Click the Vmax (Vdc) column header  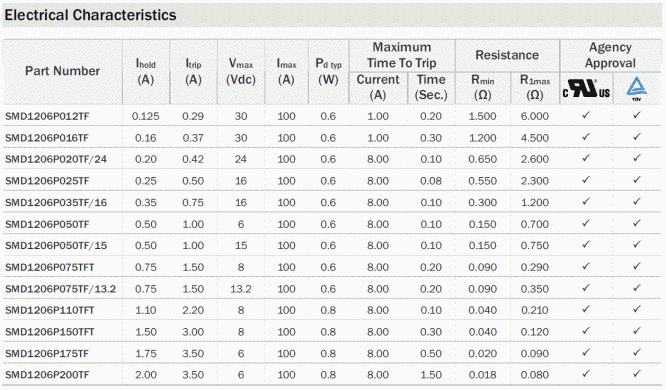pos(241,72)
